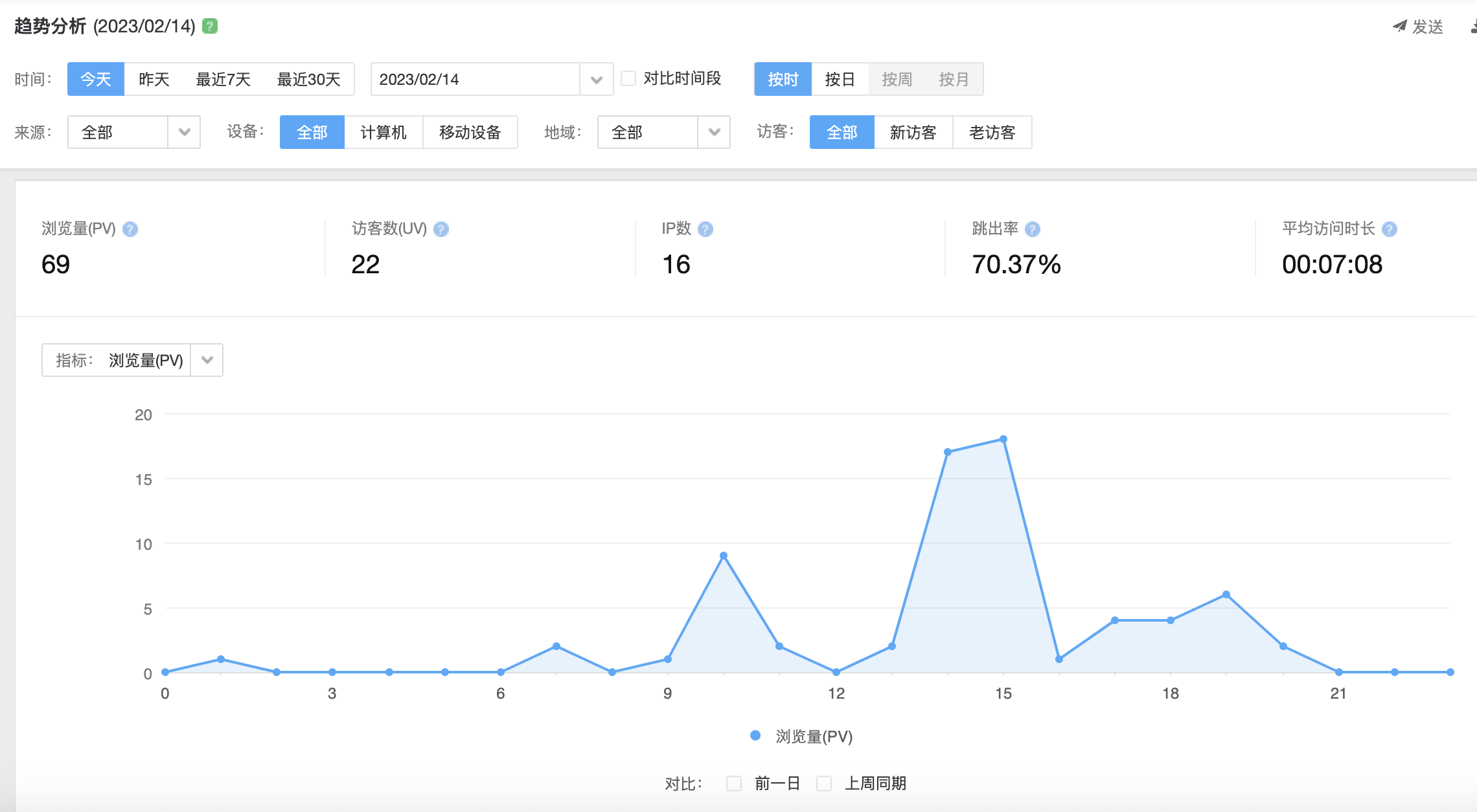1477x812 pixels.
Task: Click the send paper-plane icon
Action: tap(1399, 26)
